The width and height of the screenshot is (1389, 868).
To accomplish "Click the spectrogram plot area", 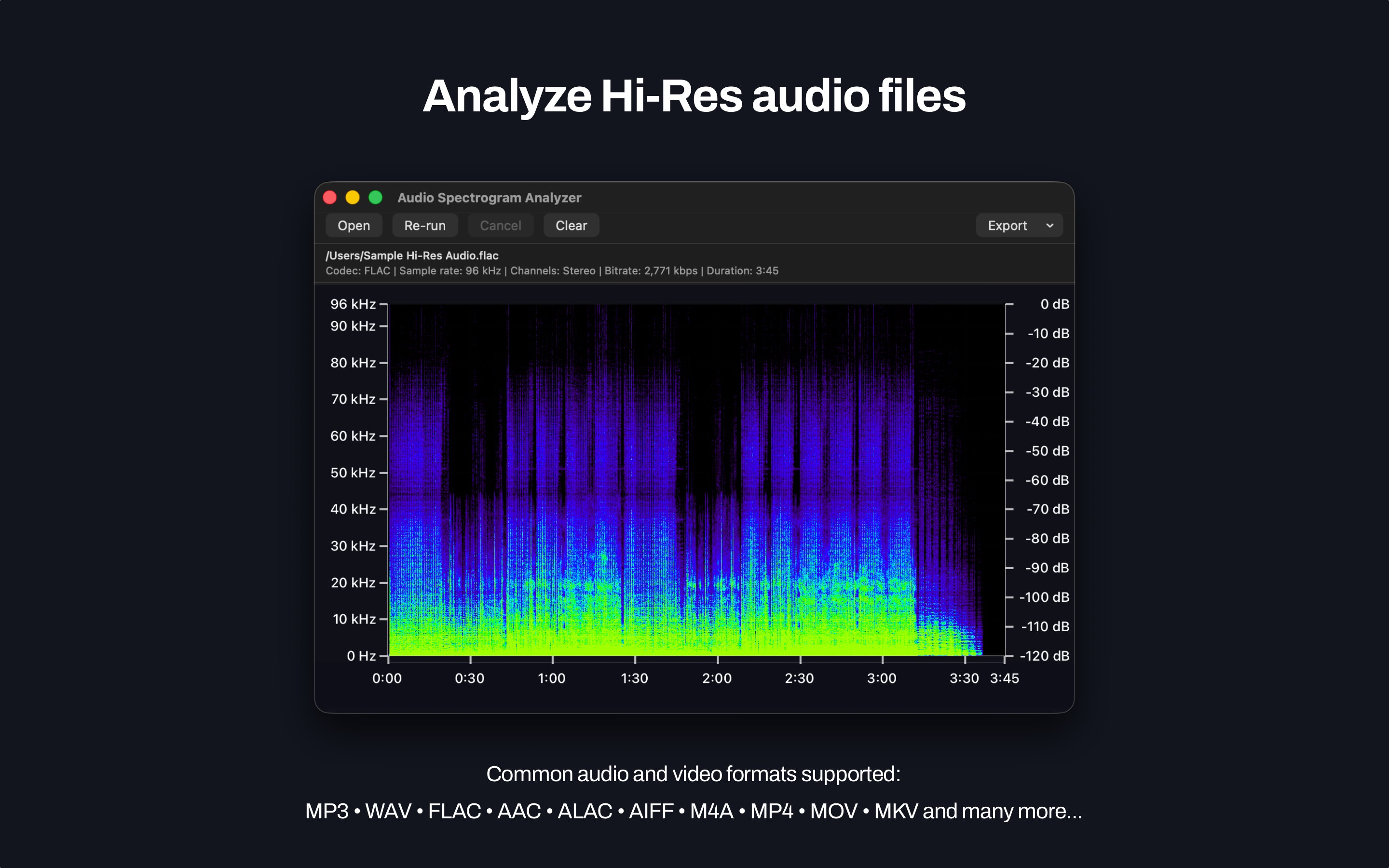I will (696, 480).
